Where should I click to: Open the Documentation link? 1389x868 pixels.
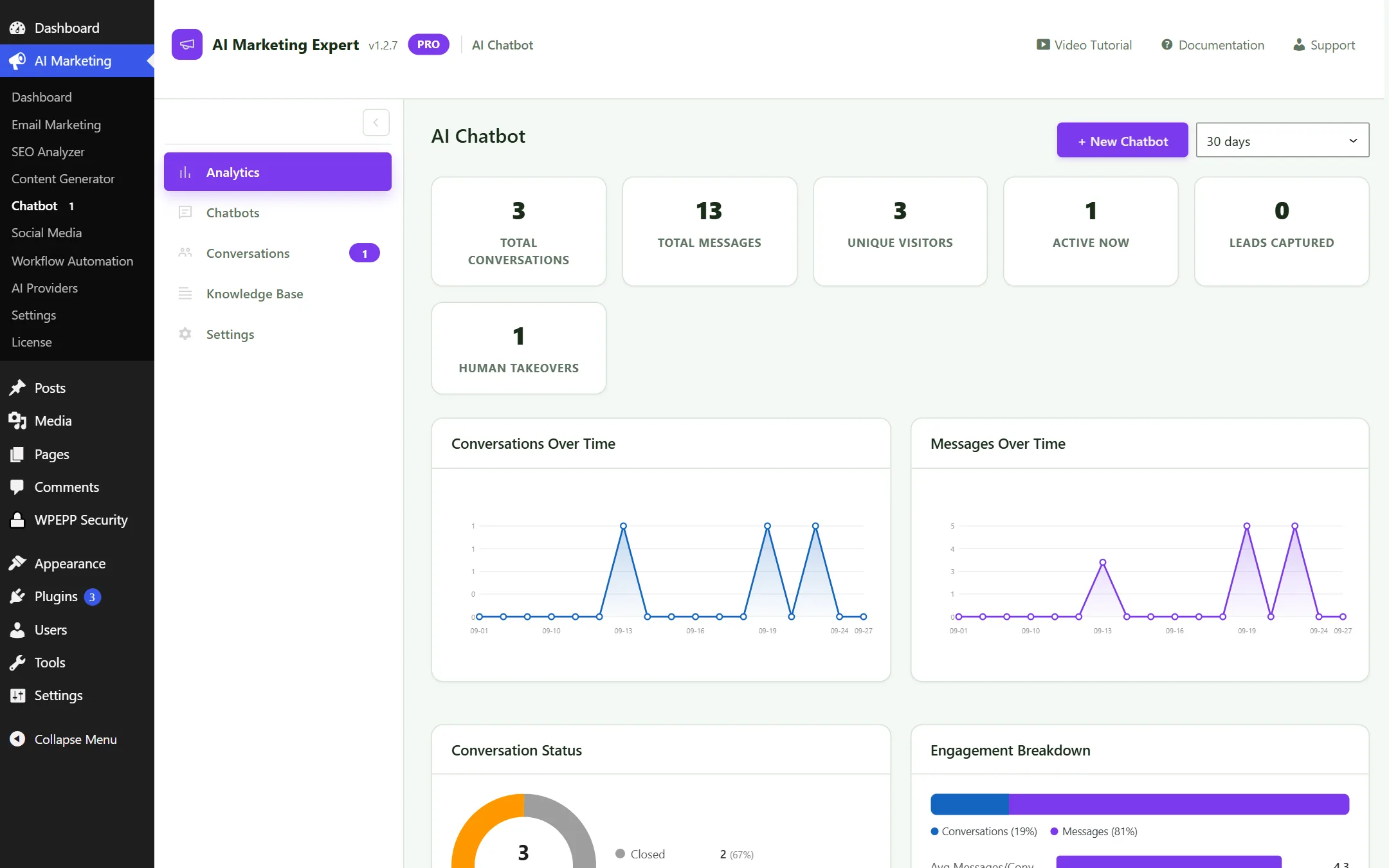(x=1213, y=44)
